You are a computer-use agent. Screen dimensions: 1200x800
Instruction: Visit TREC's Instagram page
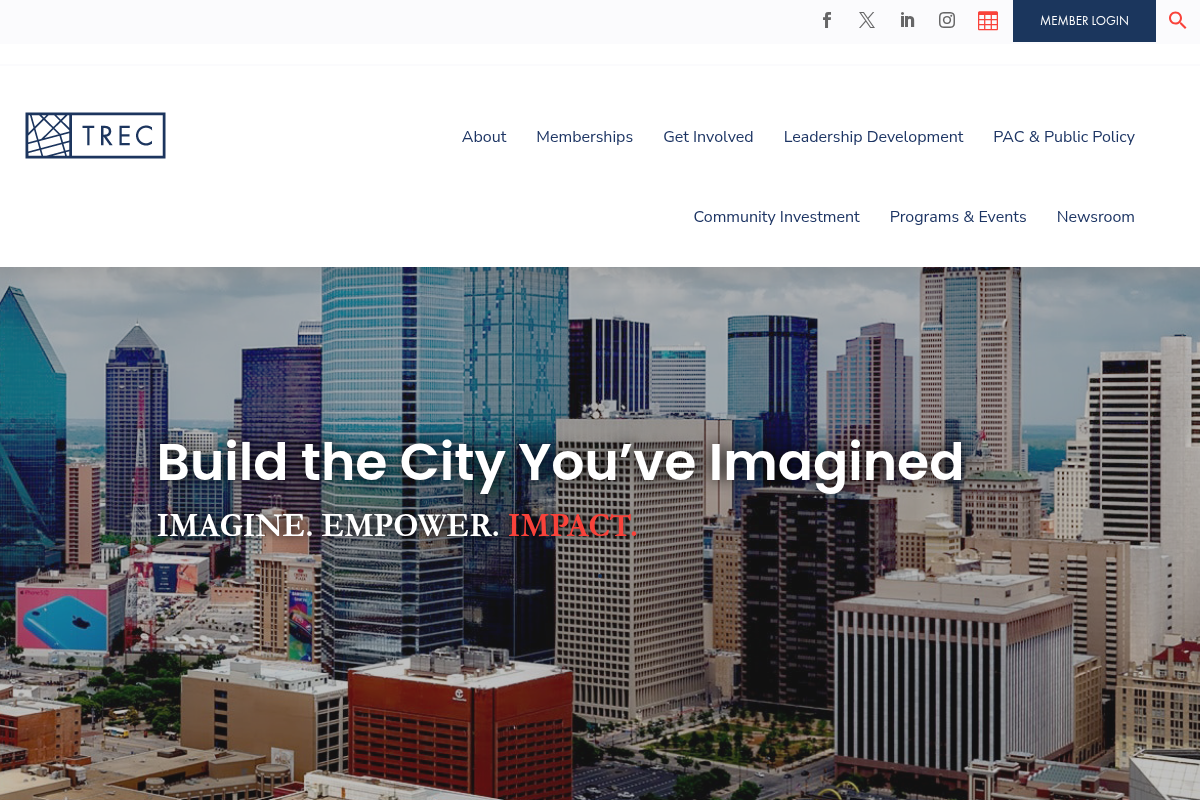pyautogui.click(x=947, y=20)
